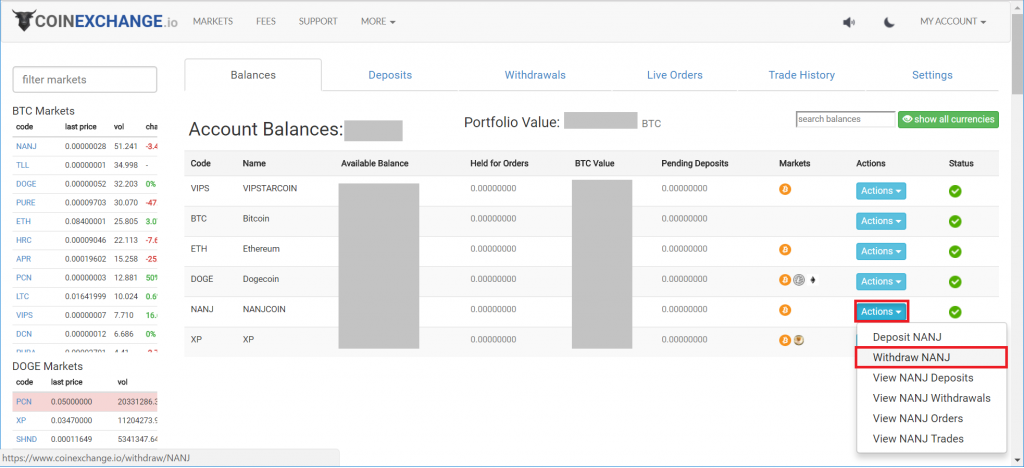Open NANJ in BTC Markets list
The width and height of the screenshot is (1024, 468).
[x=26, y=146]
